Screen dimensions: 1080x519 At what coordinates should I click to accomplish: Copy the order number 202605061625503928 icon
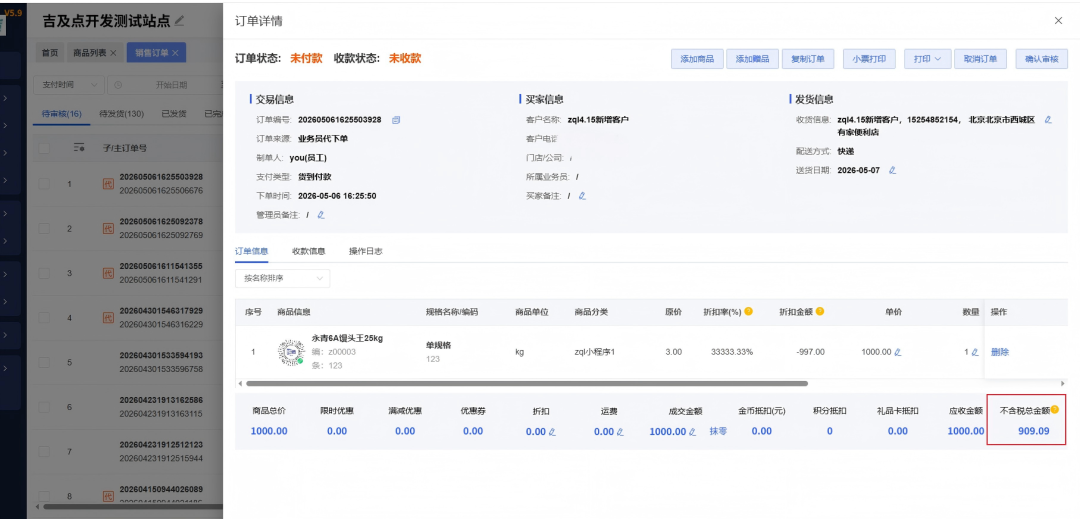tap(396, 120)
